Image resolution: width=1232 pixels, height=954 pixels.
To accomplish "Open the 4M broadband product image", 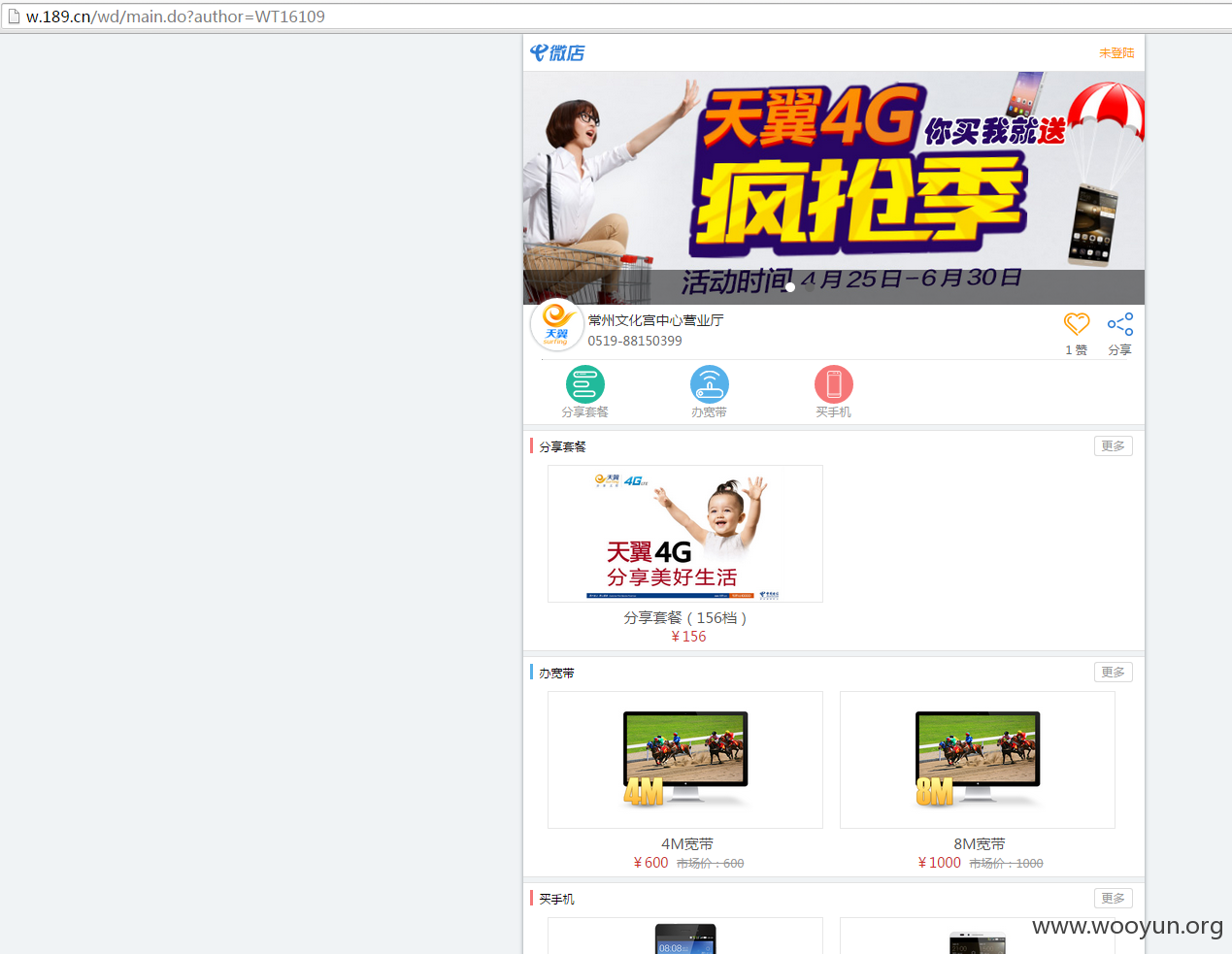I will coord(685,760).
